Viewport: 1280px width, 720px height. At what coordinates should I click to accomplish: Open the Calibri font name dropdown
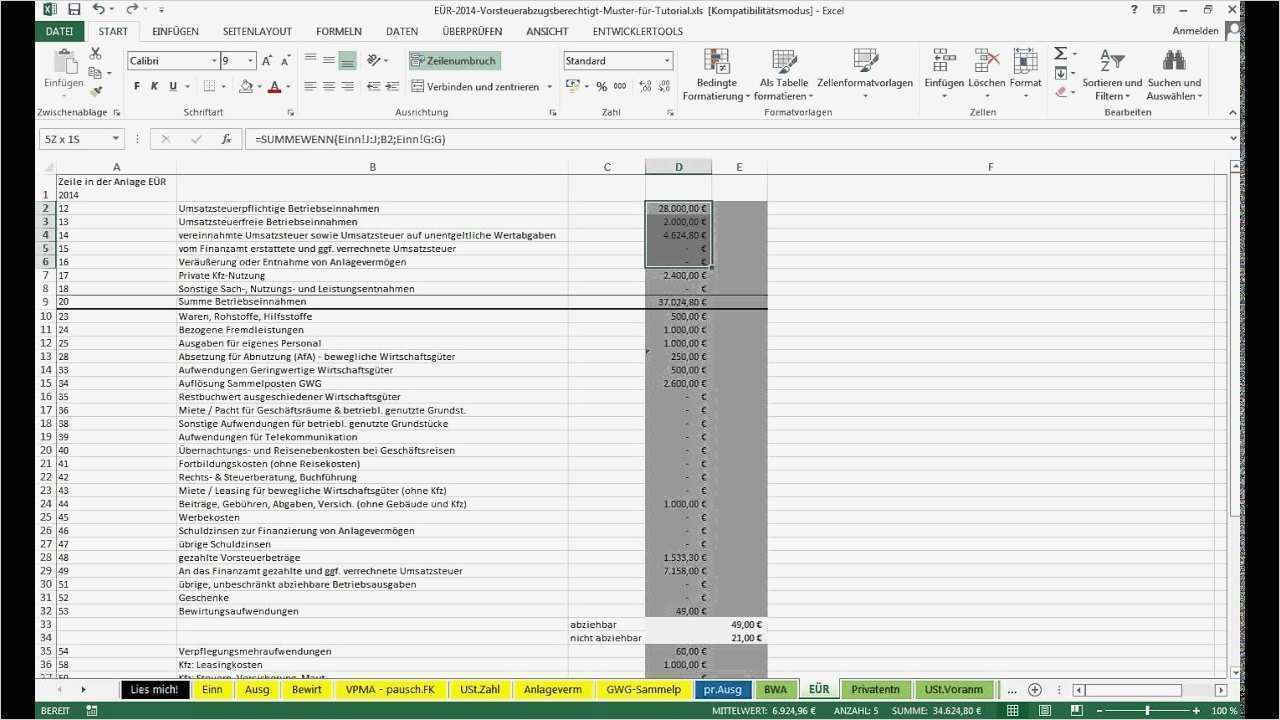pyautogui.click(x=213, y=61)
